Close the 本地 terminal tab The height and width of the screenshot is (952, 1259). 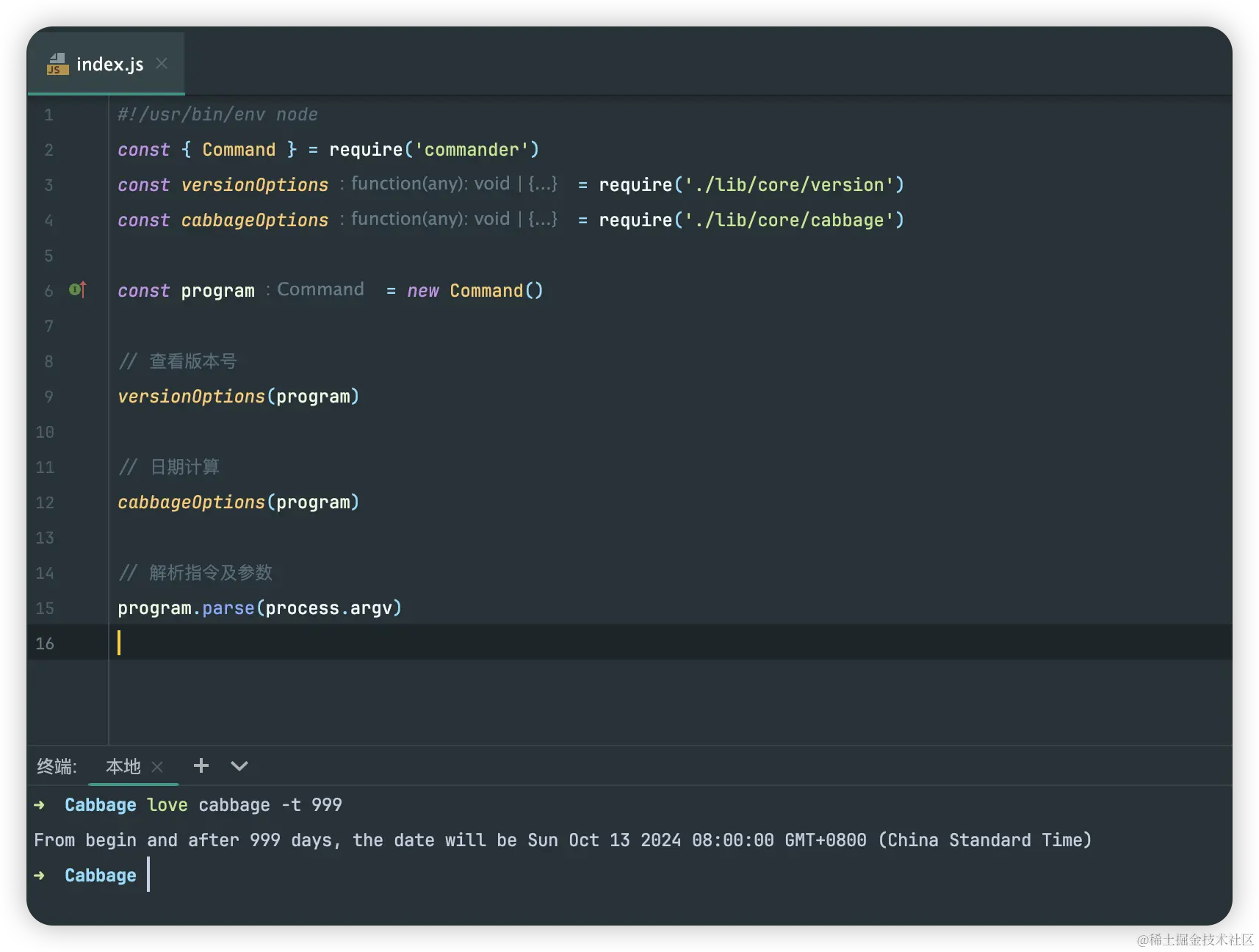click(157, 767)
